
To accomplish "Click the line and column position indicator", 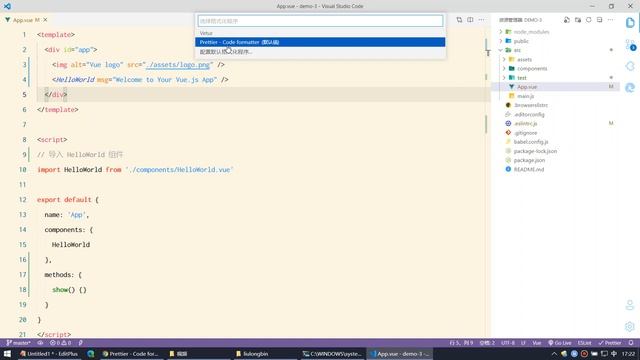I will (x=461, y=343).
